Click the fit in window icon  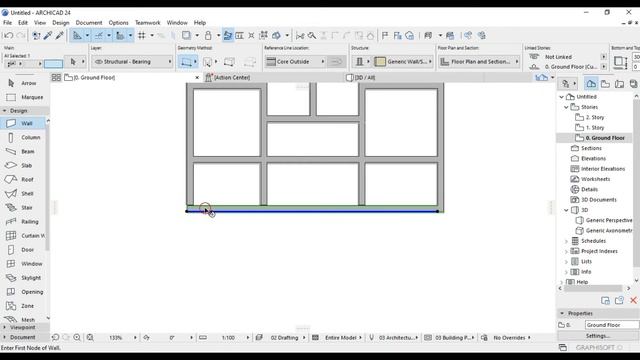90,338
